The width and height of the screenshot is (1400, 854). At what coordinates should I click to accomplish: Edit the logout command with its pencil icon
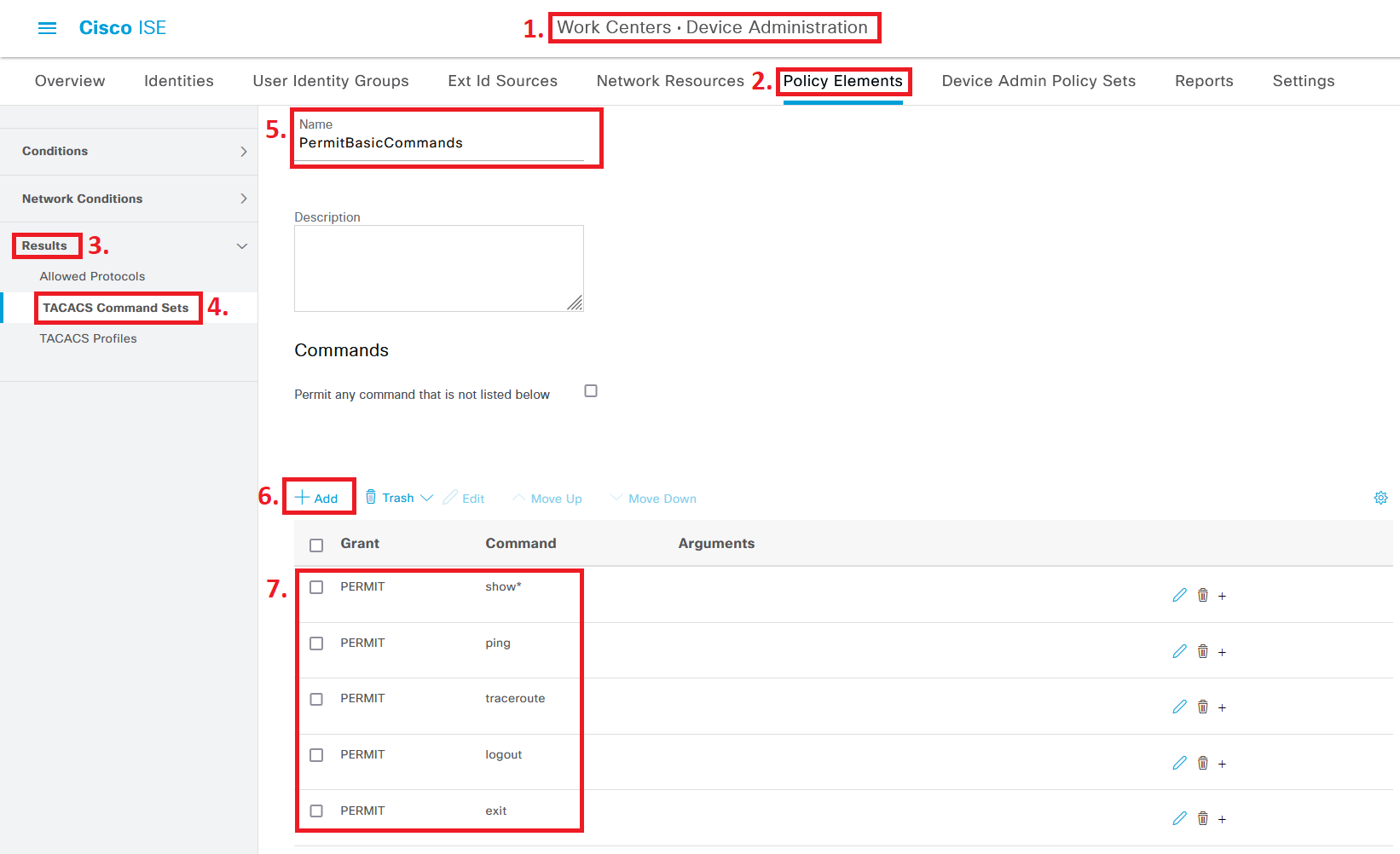click(x=1179, y=762)
